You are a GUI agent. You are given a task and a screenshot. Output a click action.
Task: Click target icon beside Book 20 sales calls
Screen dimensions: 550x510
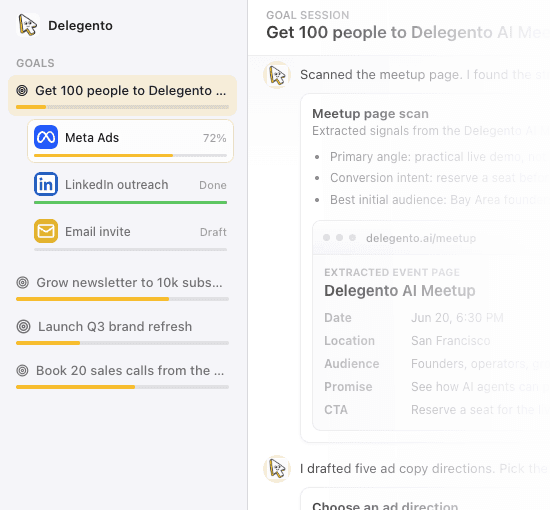tap(22, 370)
